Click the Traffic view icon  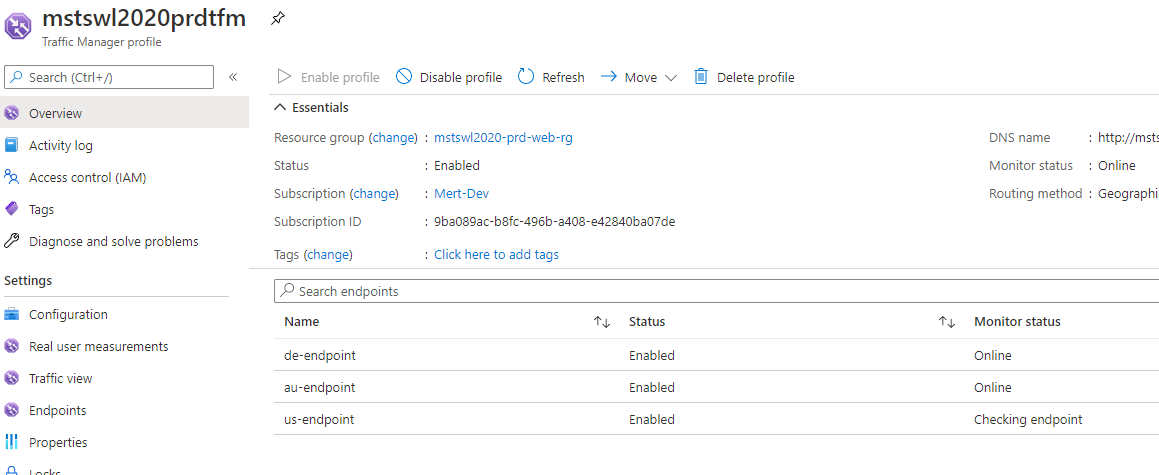(11, 378)
